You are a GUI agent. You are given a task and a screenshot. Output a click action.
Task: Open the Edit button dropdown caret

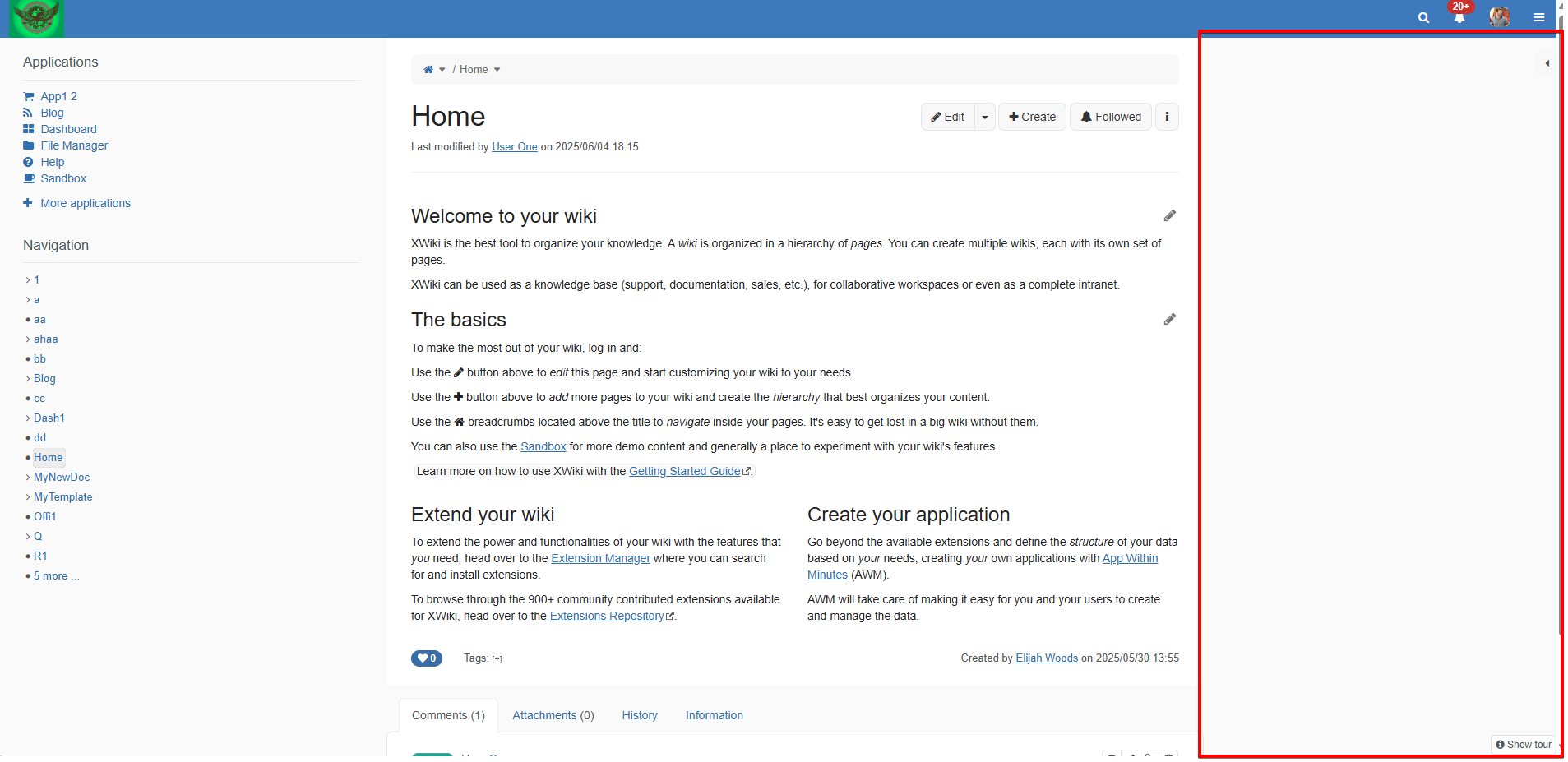point(985,117)
